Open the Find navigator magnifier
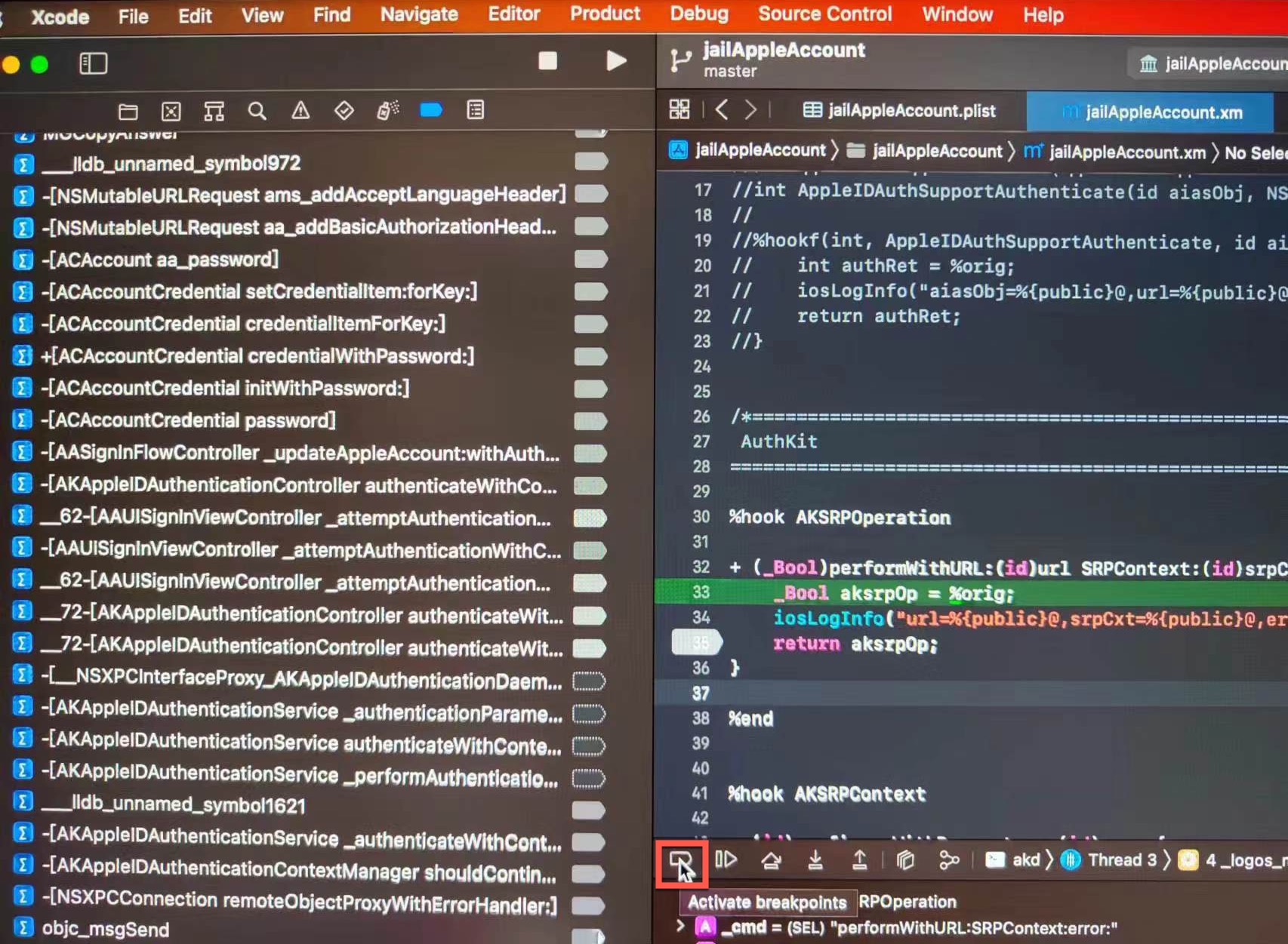 point(257,112)
